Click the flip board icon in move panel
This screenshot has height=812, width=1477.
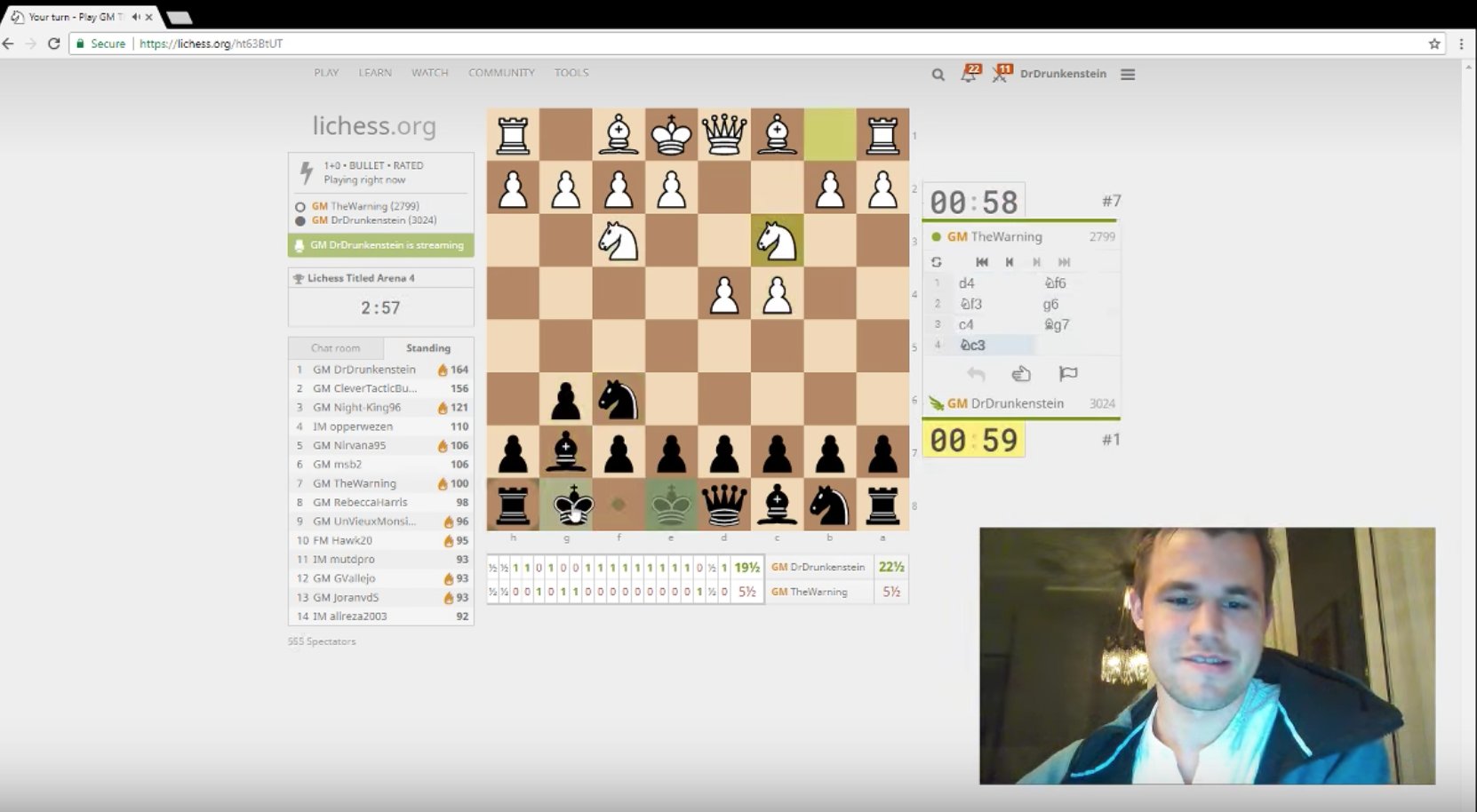(x=936, y=262)
